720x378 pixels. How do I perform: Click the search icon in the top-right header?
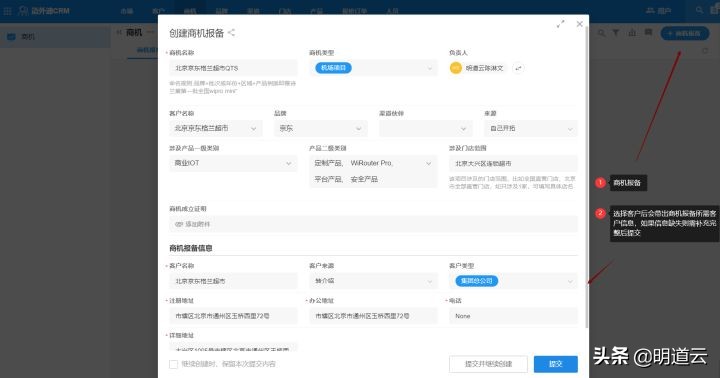[699, 10]
